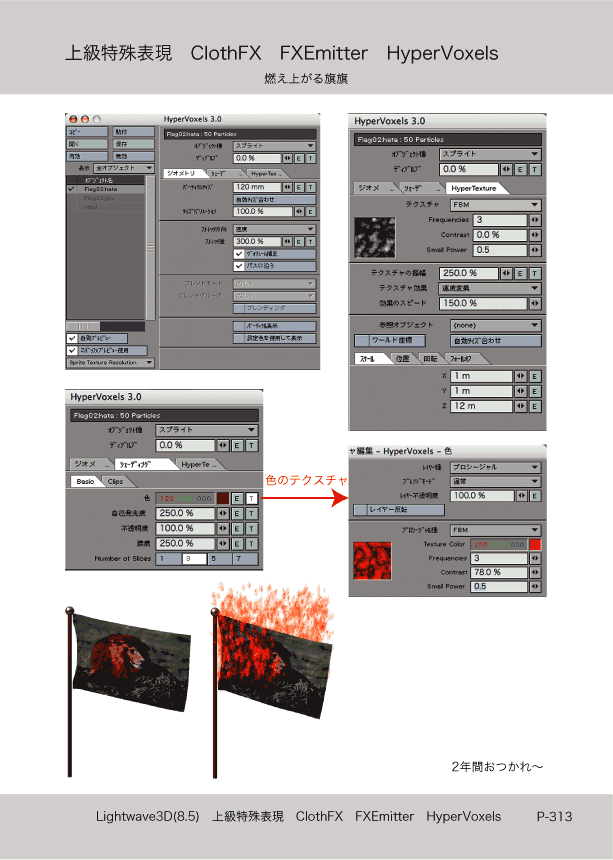
Task: Click the red Texture Color swatch
Action: 535,544
